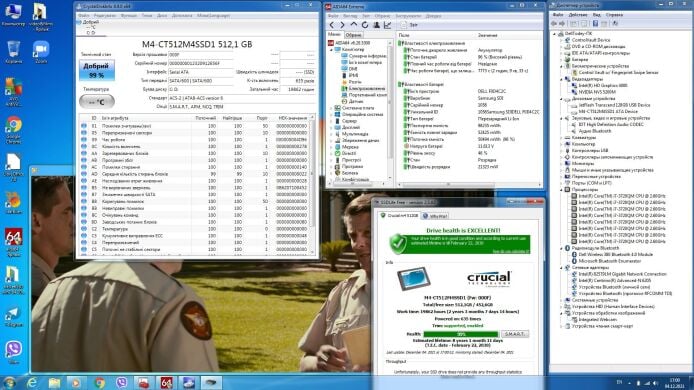
Task: Click the lifetime calculation link in SSDLife
Action: [x=511, y=251]
